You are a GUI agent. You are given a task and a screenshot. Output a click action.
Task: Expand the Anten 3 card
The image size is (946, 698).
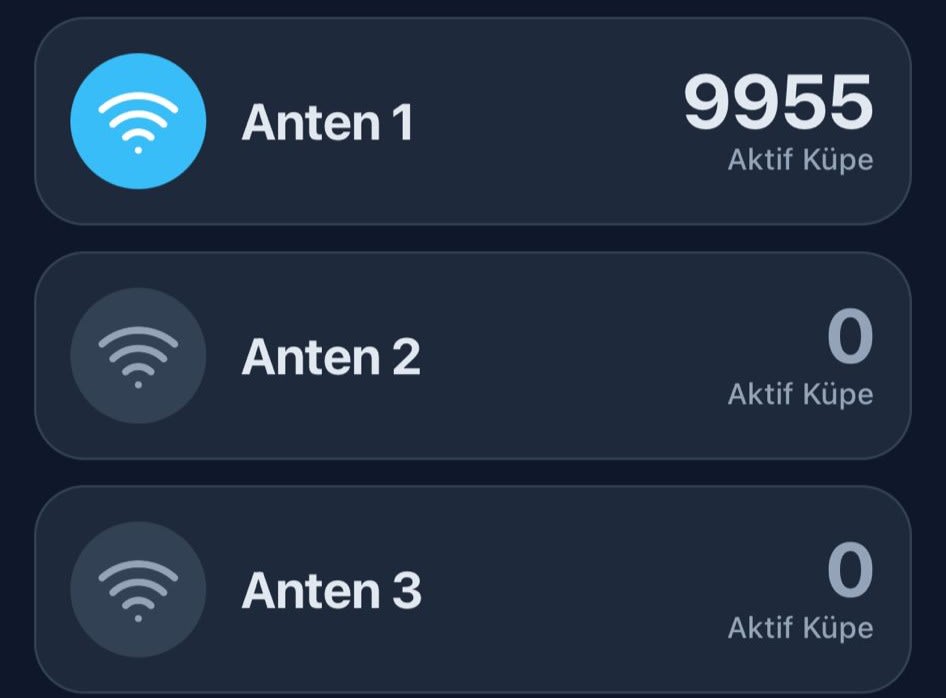pos(473,590)
